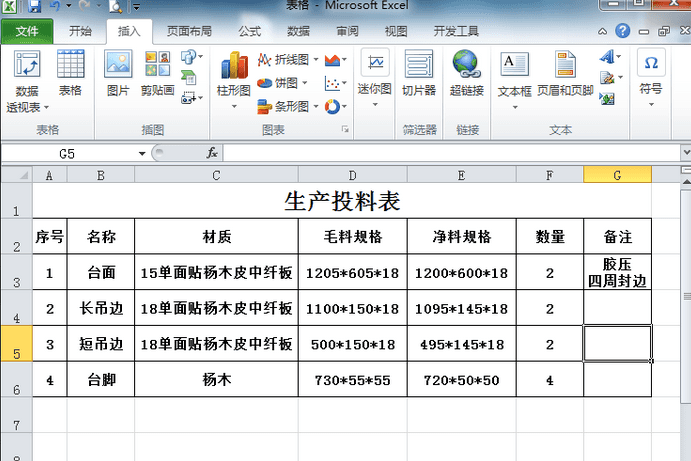This screenshot has width=691, height=461.
Task: Select cell containing 胶压 四周封边
Action: 617,272
